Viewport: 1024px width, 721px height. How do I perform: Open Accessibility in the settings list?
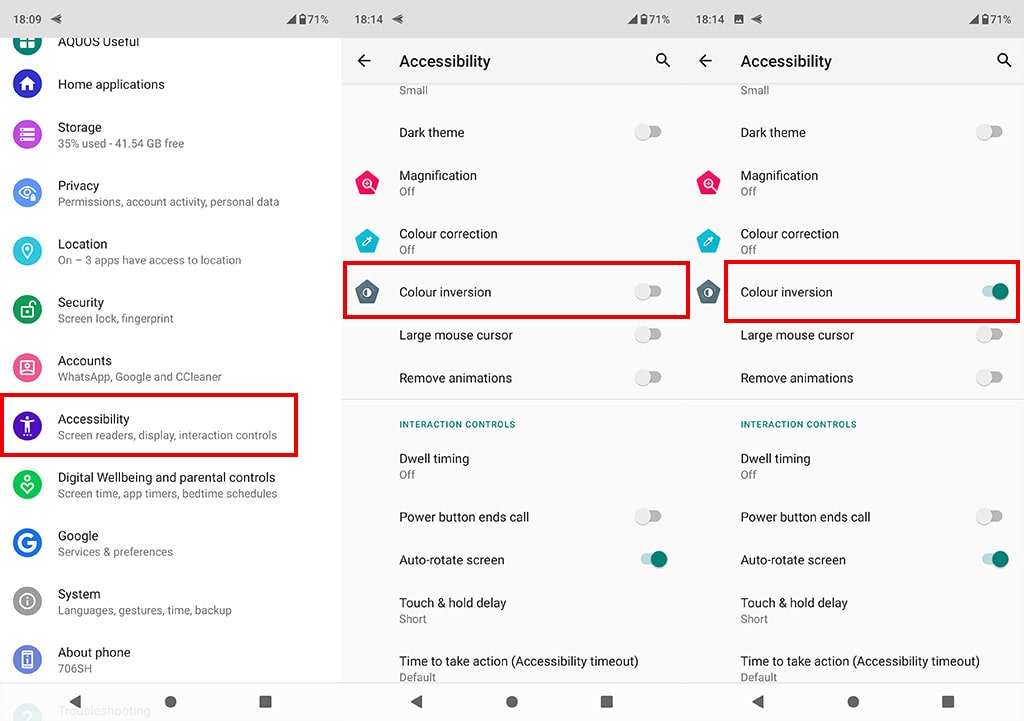point(150,426)
